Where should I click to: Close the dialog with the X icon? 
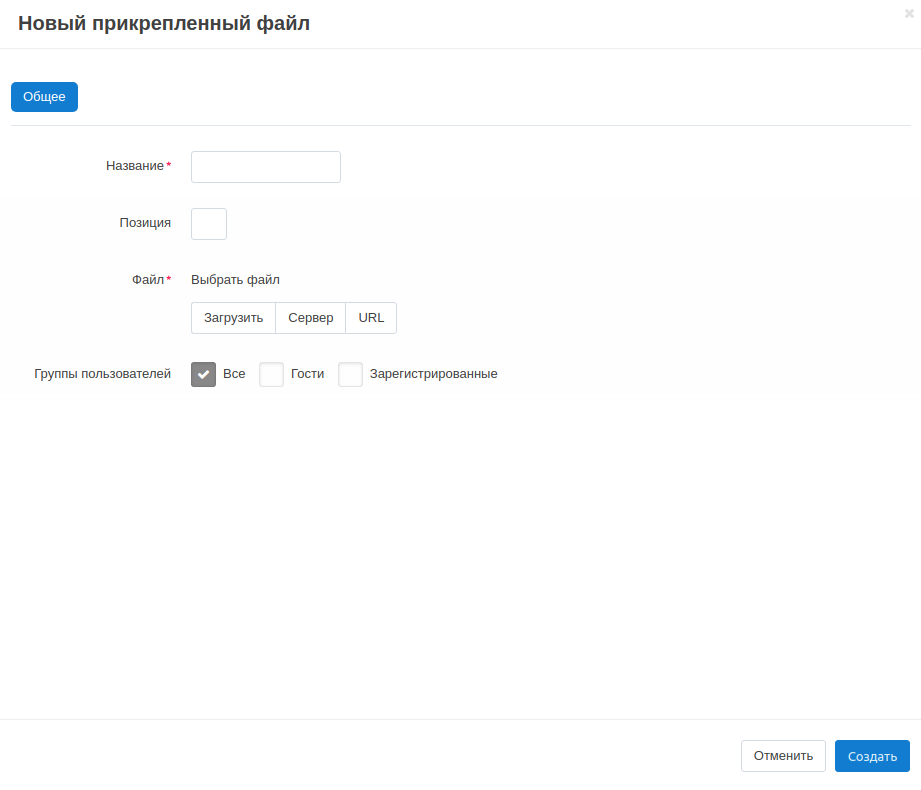point(908,14)
